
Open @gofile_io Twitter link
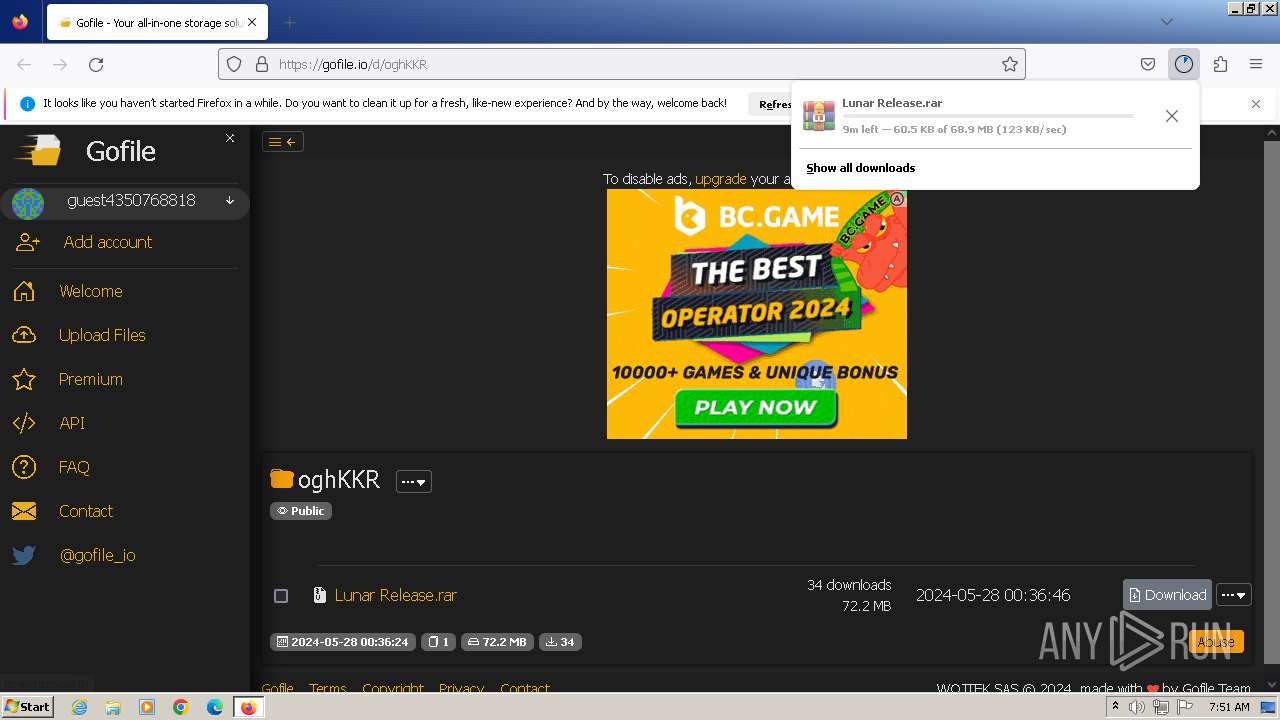(97, 555)
